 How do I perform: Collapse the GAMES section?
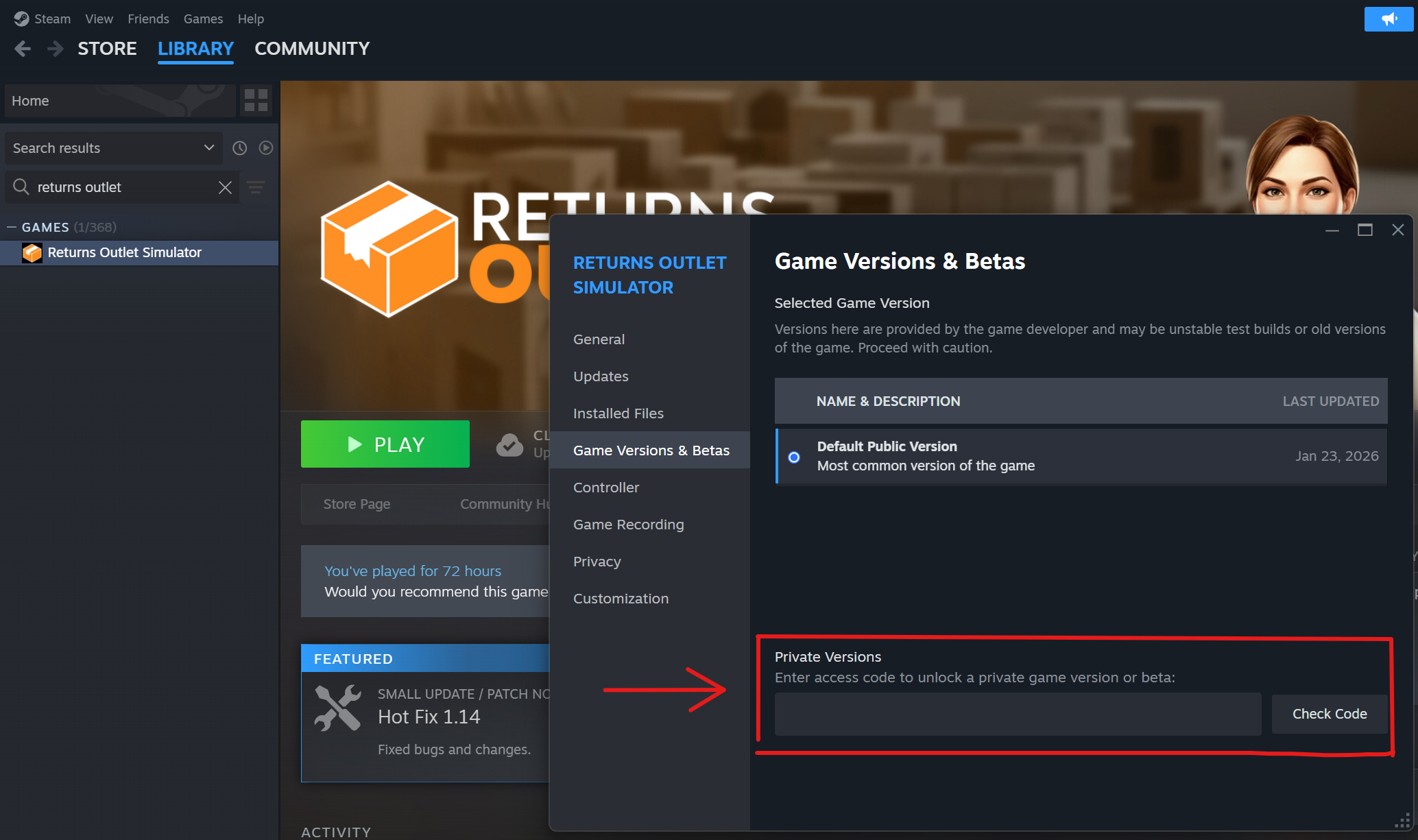[12, 227]
